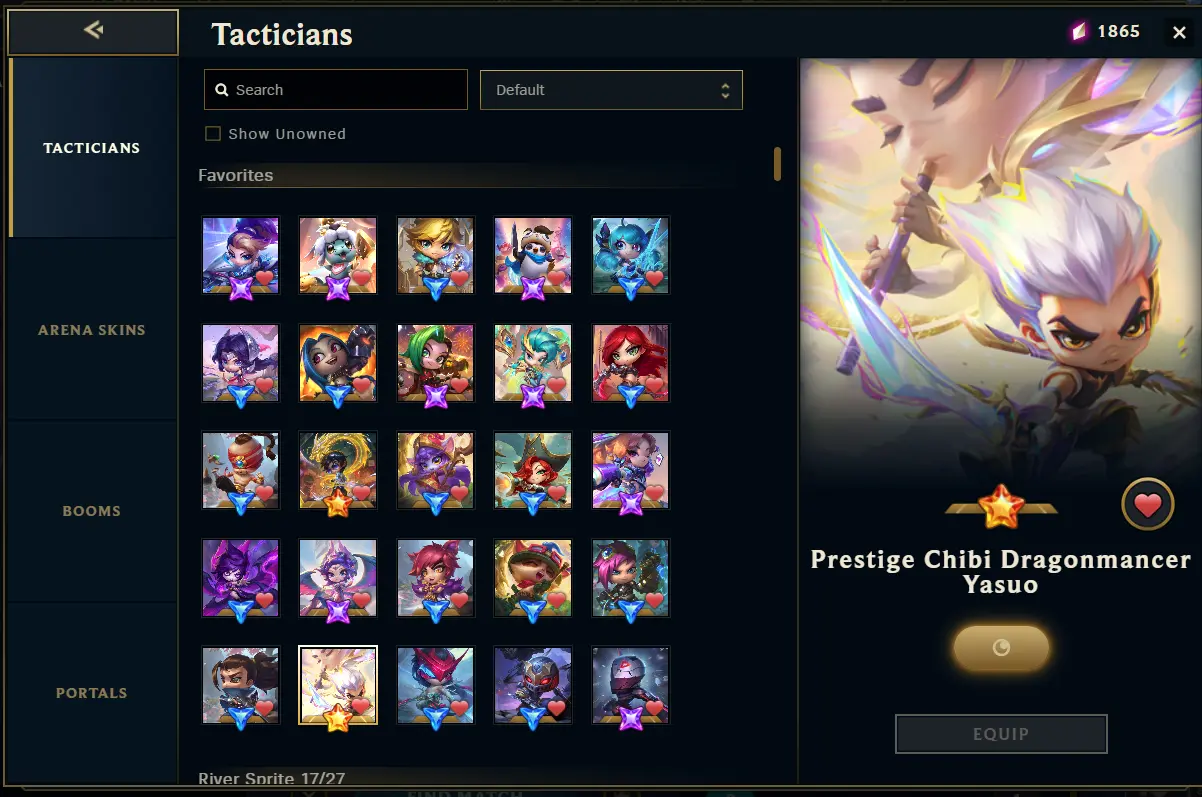Unfavorite the first tactician via heart
This screenshot has height=797, width=1202.
(265, 278)
